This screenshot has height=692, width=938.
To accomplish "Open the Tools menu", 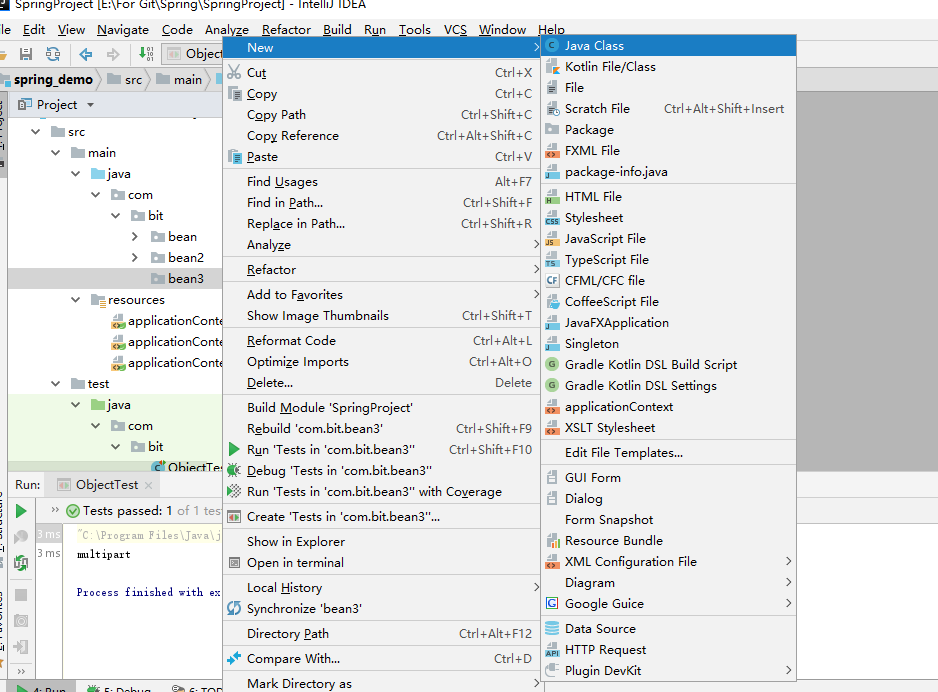I will click(415, 29).
